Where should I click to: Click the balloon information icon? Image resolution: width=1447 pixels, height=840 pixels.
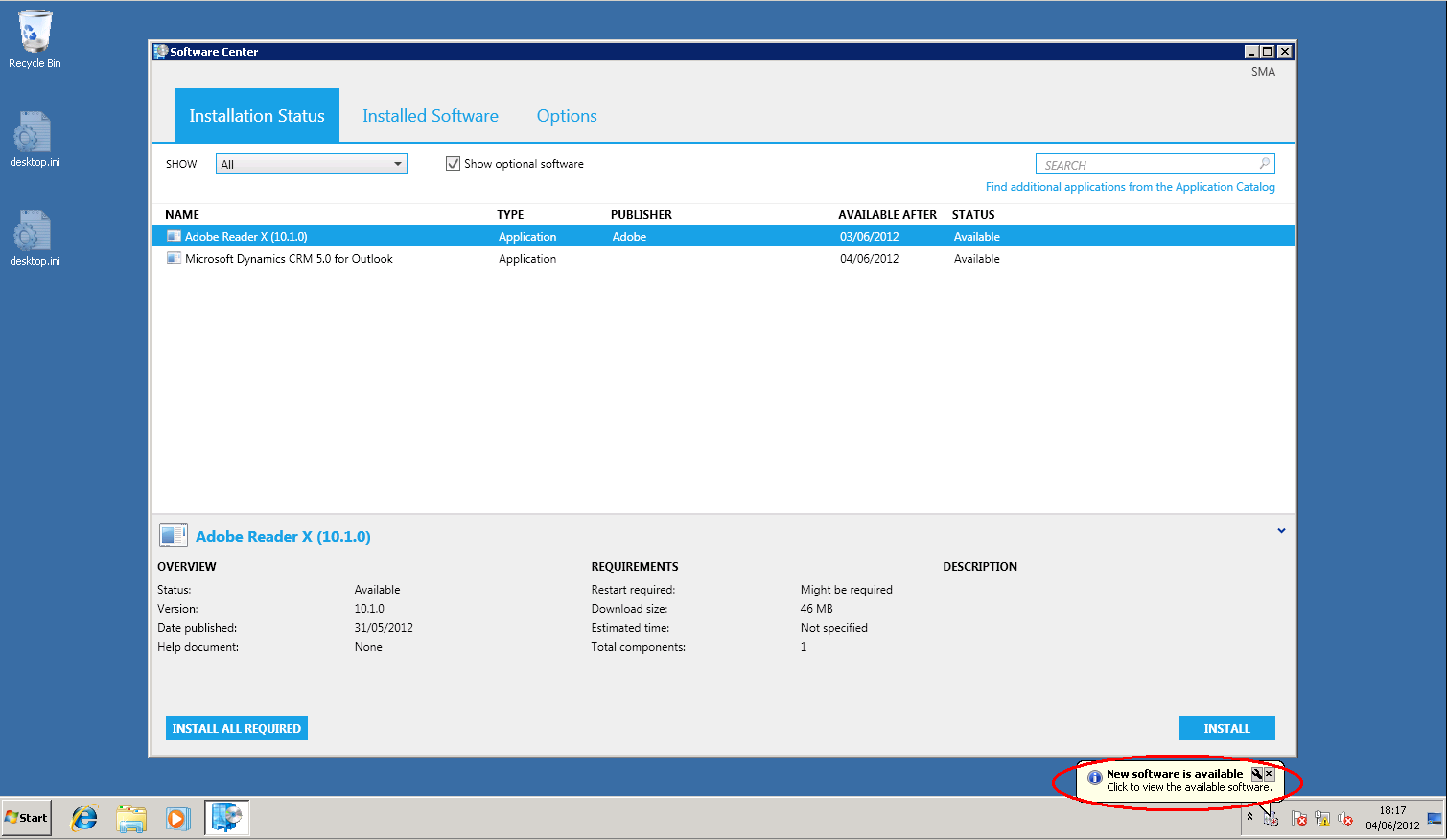(1094, 778)
